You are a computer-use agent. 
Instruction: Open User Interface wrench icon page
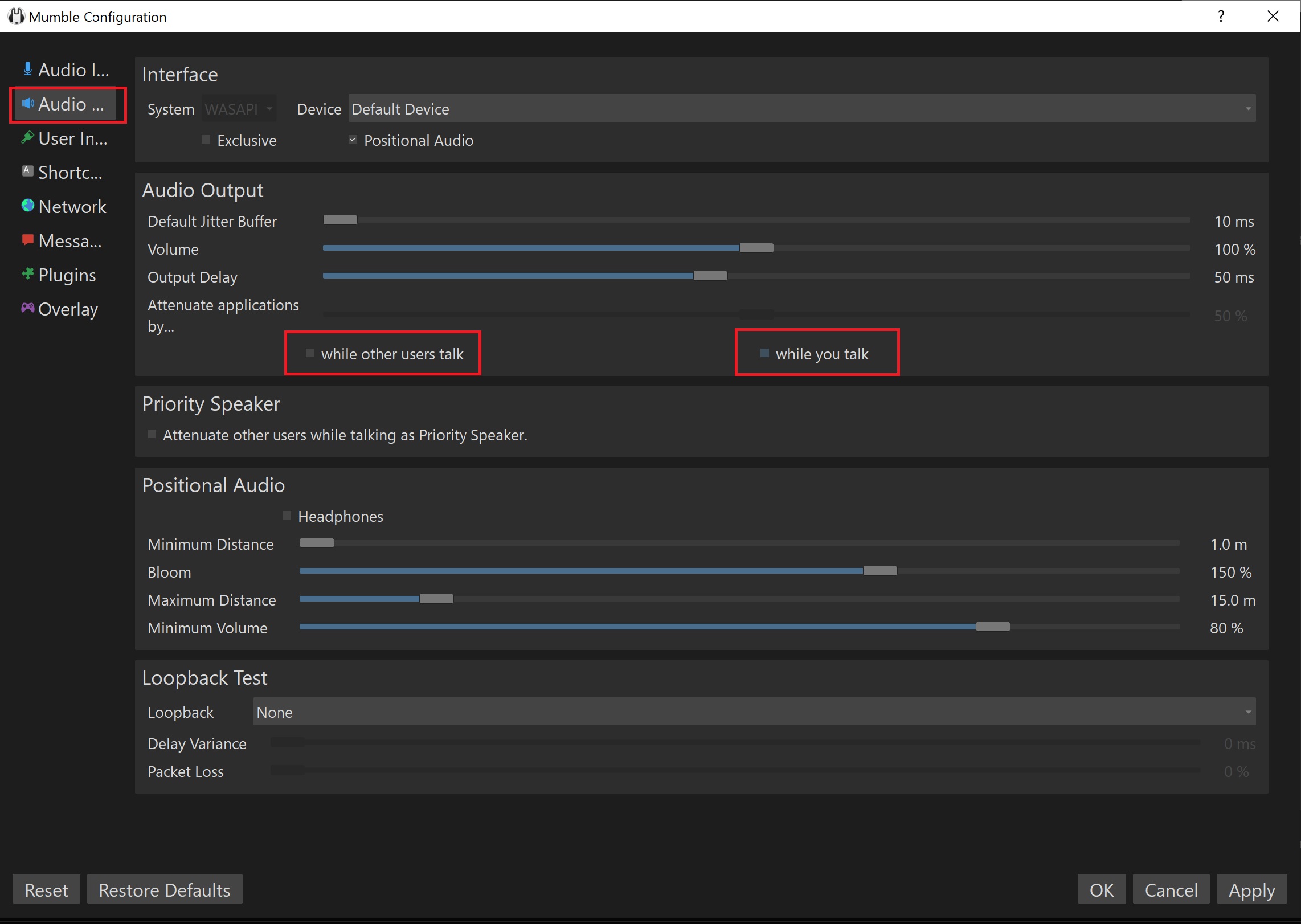(x=27, y=138)
